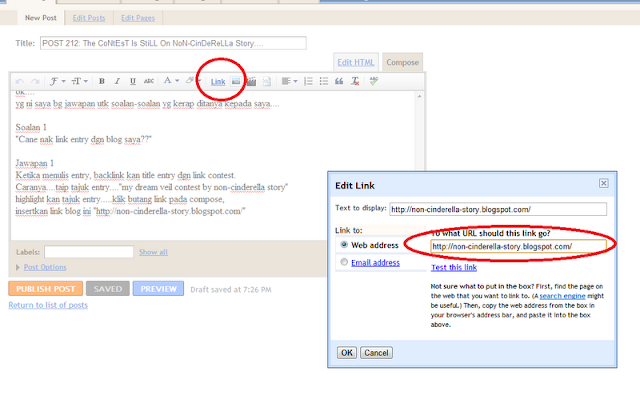Image resolution: width=640 pixels, height=407 pixels.
Task: Click the Text to display field
Action: tap(498, 209)
